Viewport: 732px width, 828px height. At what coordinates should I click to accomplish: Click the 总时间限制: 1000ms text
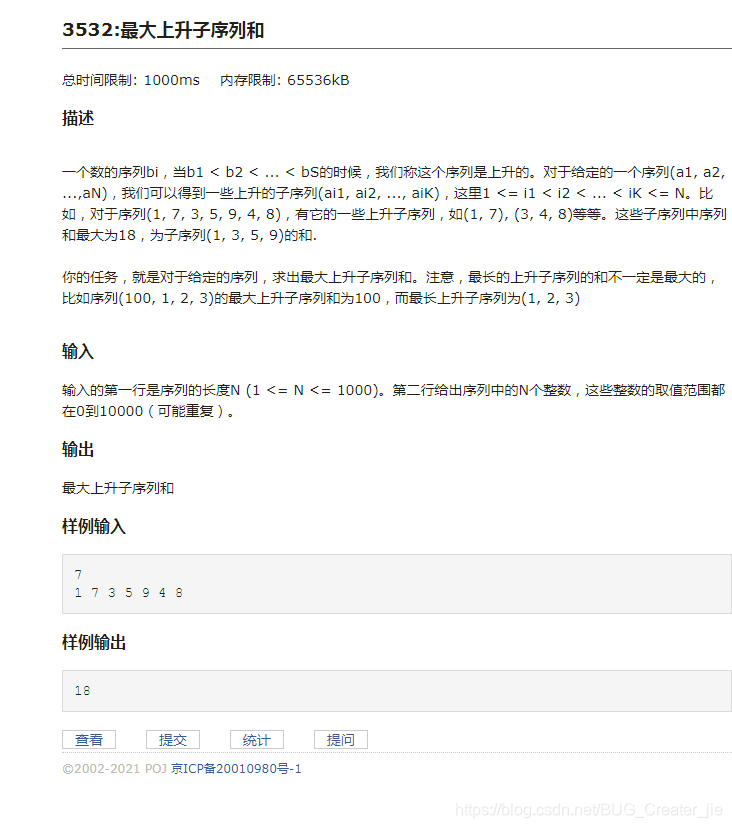click(x=131, y=80)
